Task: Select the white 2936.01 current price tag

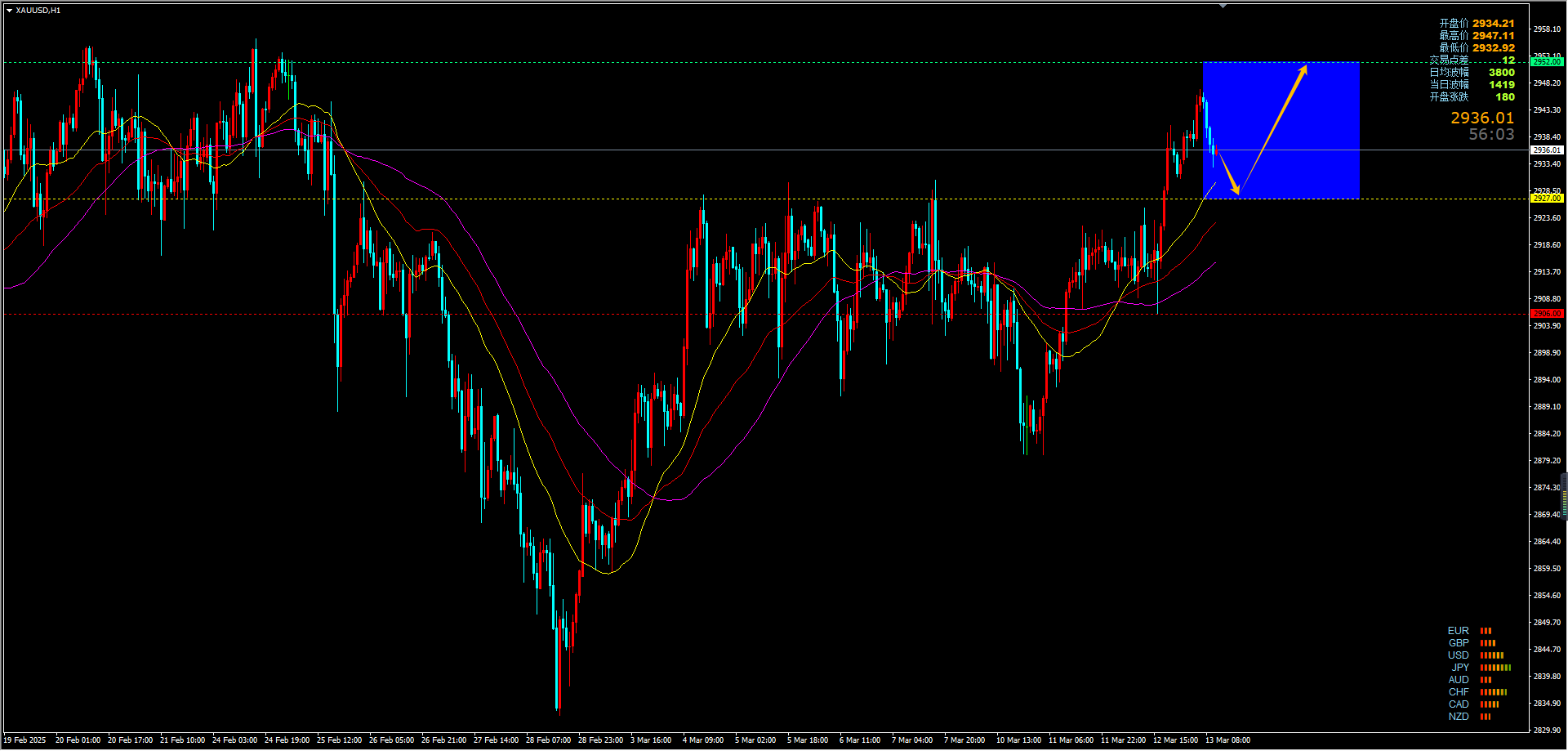Action: pyautogui.click(x=1547, y=150)
